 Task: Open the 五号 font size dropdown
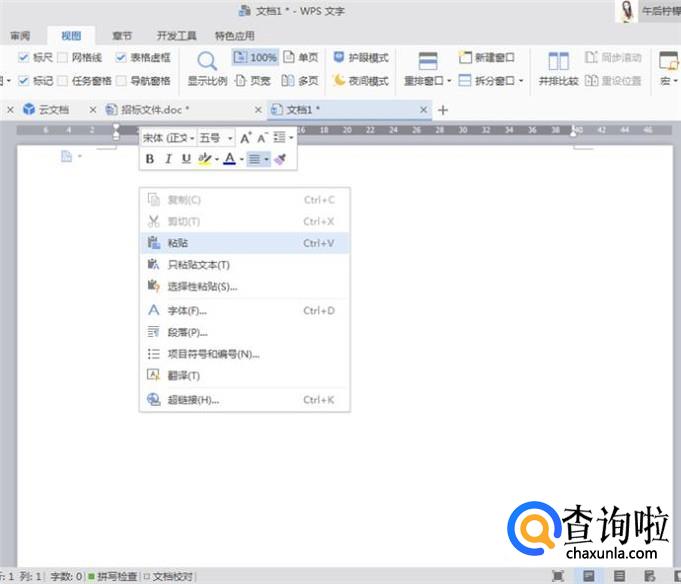click(216, 138)
